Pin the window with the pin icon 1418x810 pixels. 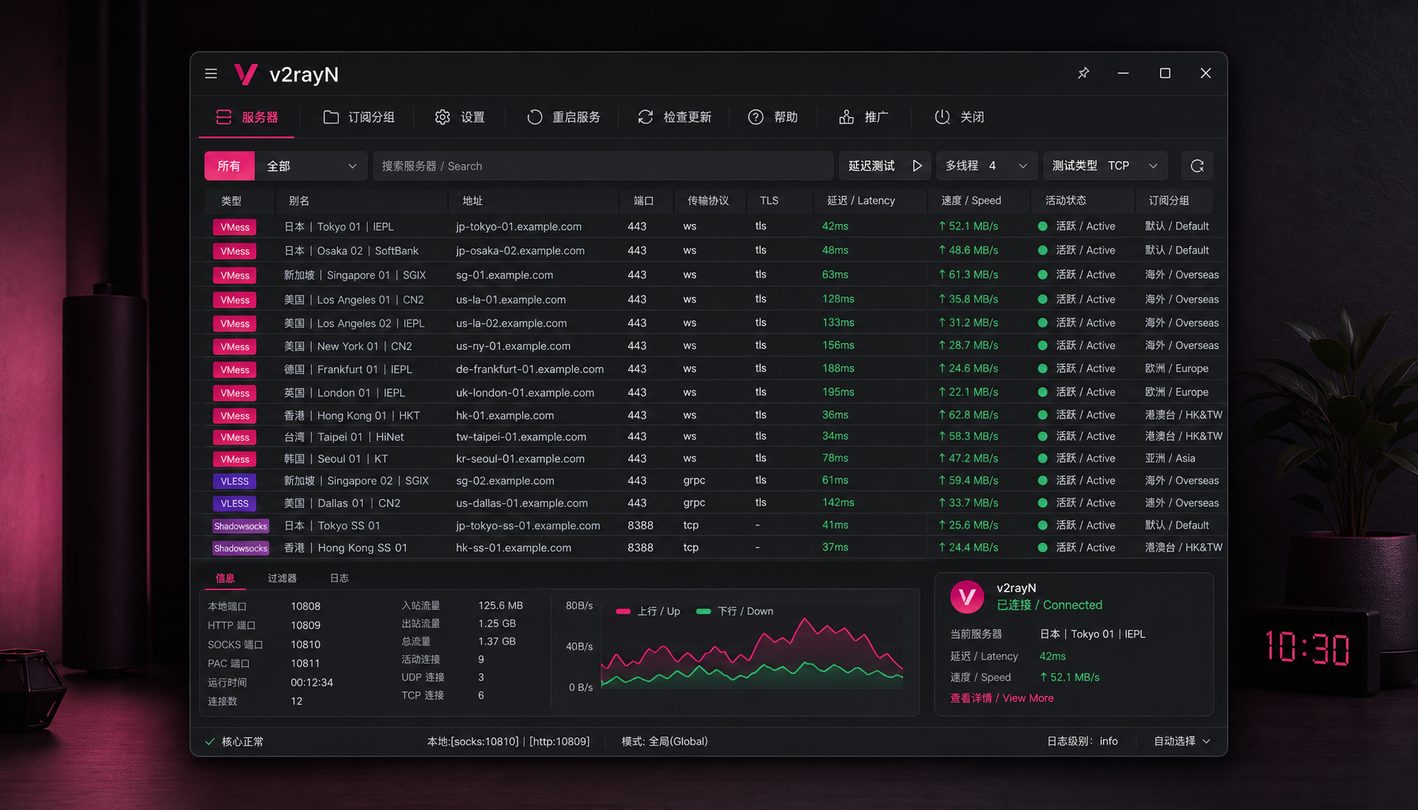click(x=1083, y=73)
